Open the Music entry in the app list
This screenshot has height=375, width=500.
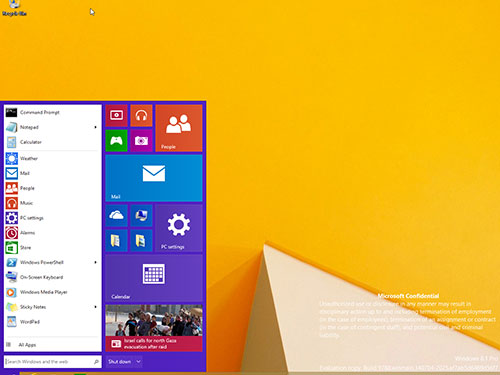[53, 203]
